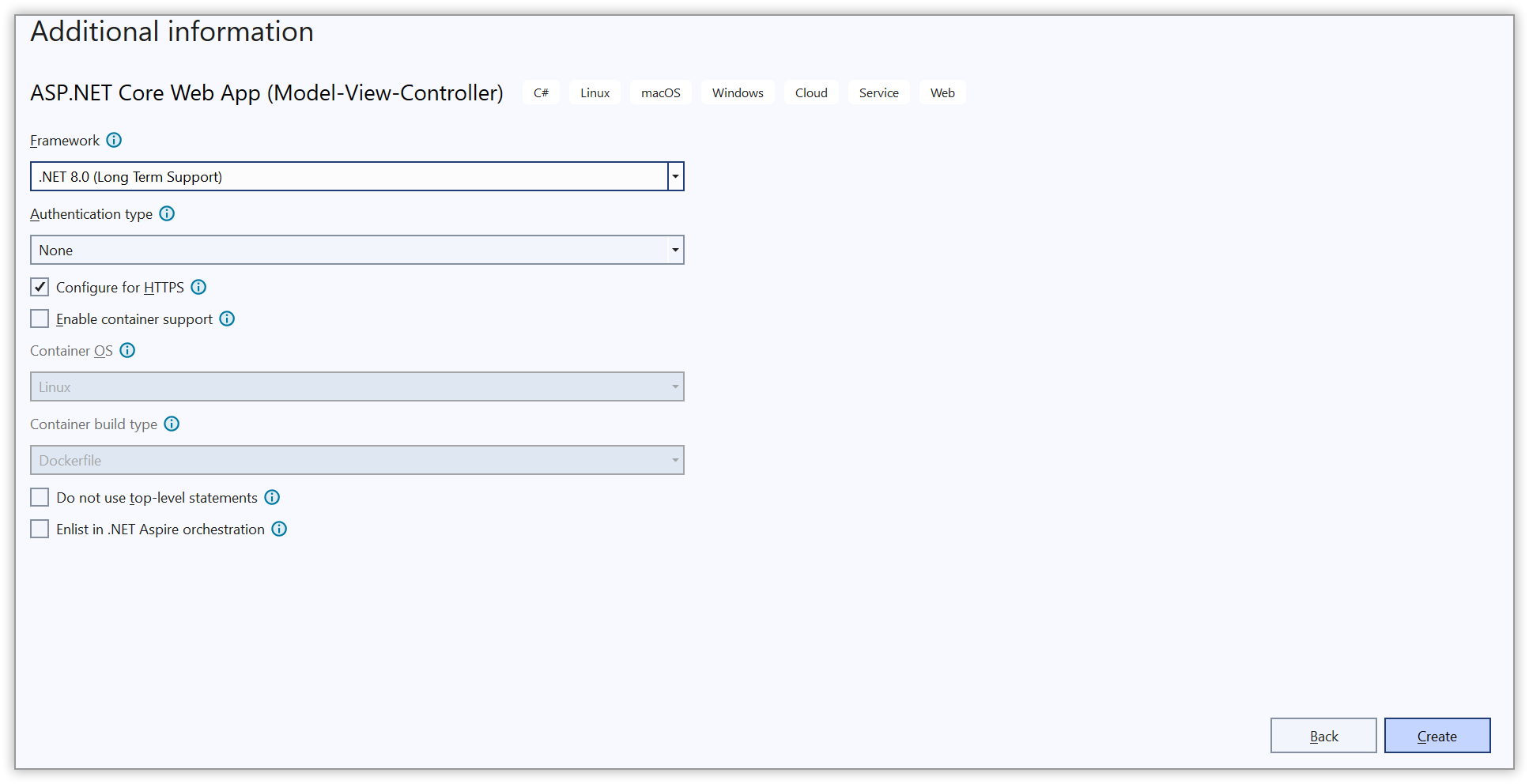This screenshot has height=784, width=1529.
Task: Click the Configure for HTTPS info icon
Action: [198, 287]
